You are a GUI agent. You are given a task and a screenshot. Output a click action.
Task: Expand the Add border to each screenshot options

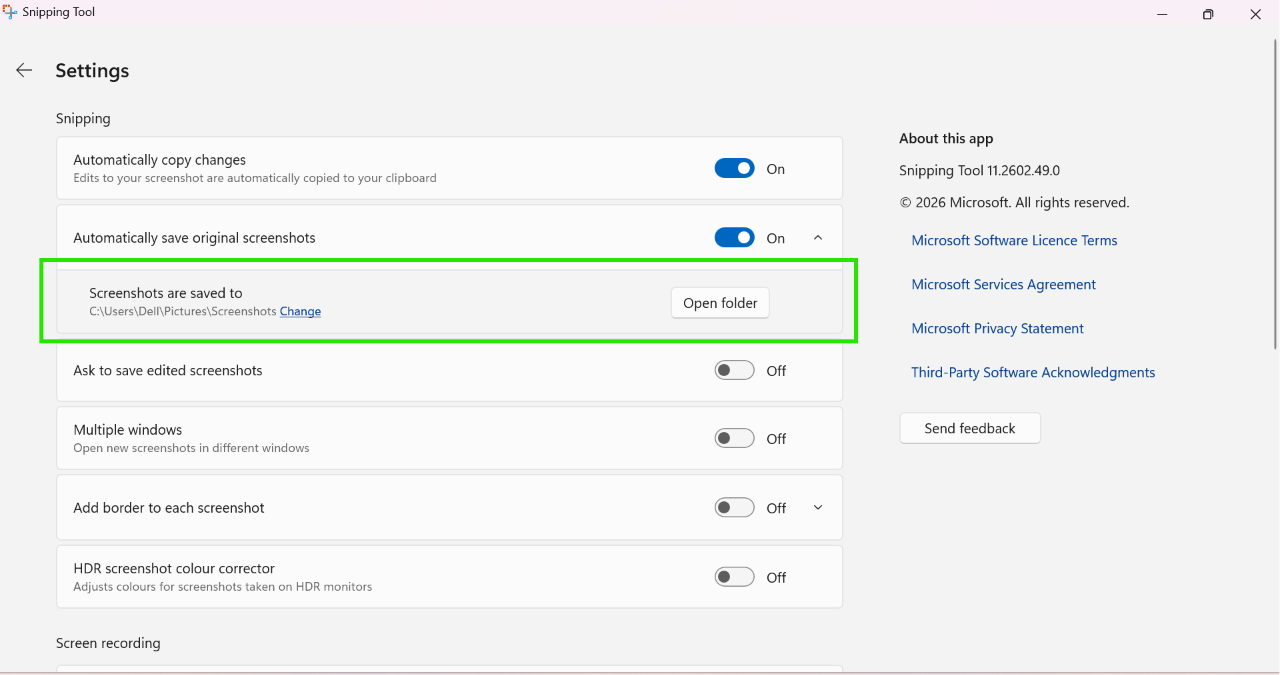coord(818,508)
